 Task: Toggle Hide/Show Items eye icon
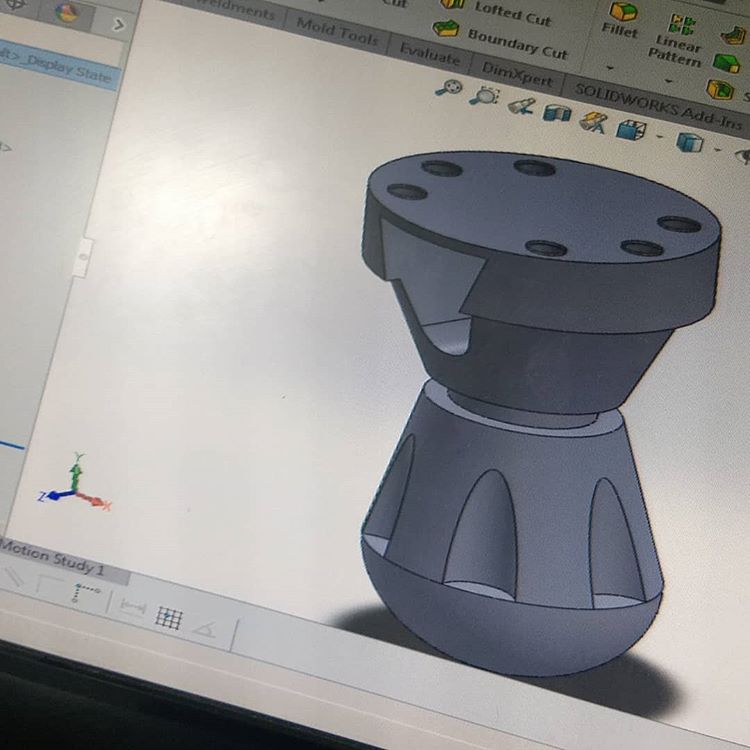coord(742,156)
